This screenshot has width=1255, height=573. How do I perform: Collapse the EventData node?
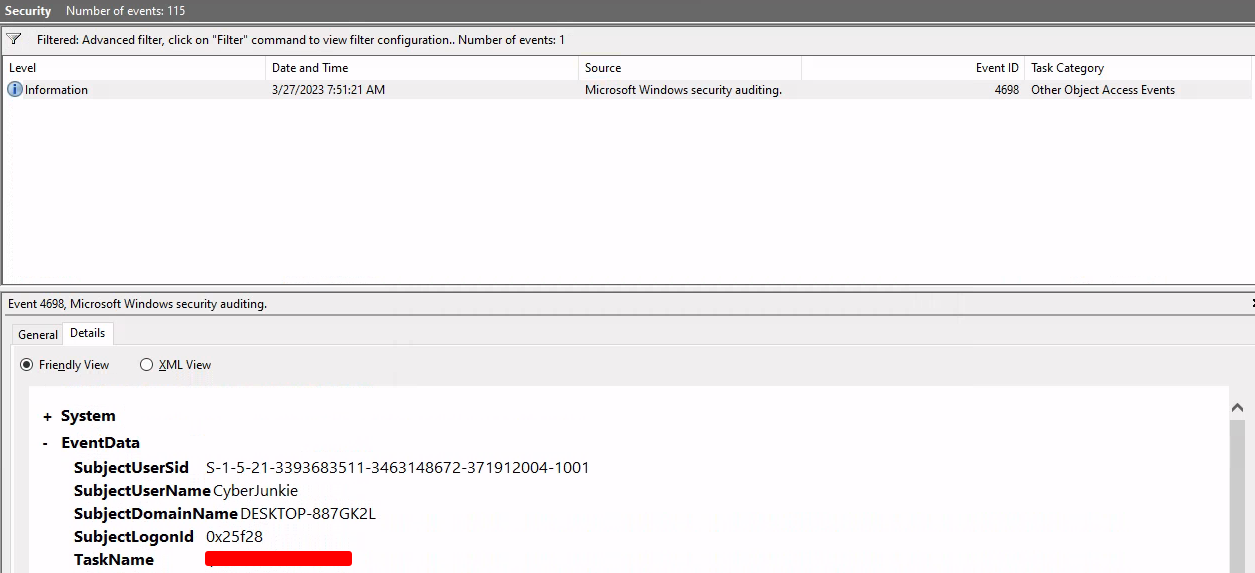coord(46,443)
